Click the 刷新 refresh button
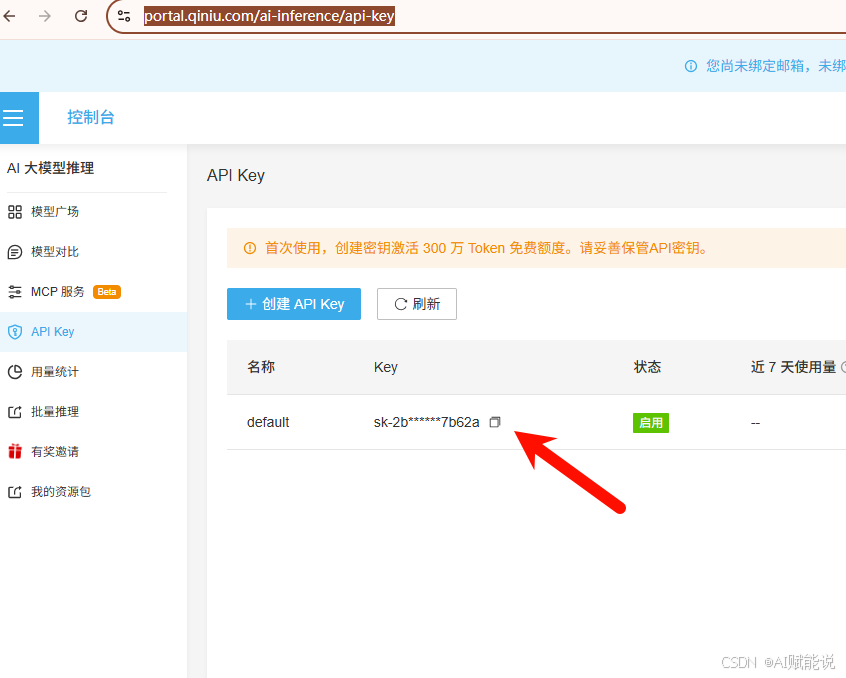 (417, 304)
